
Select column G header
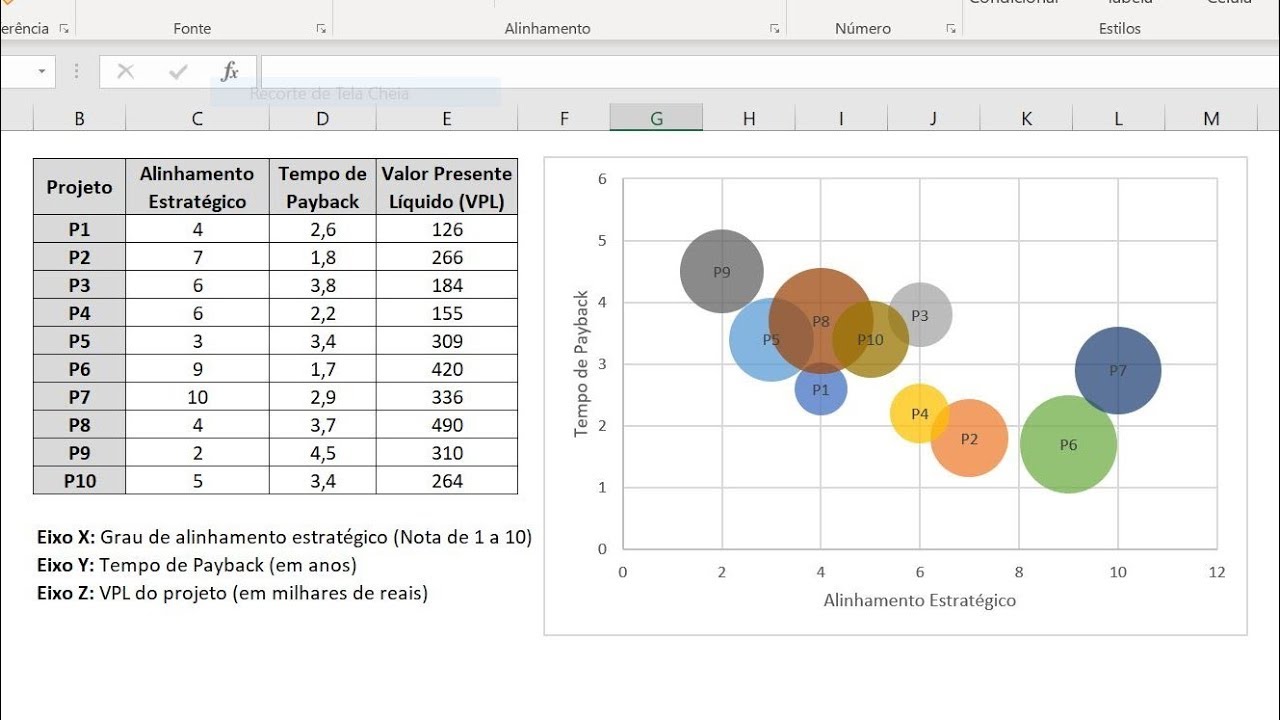pos(656,119)
